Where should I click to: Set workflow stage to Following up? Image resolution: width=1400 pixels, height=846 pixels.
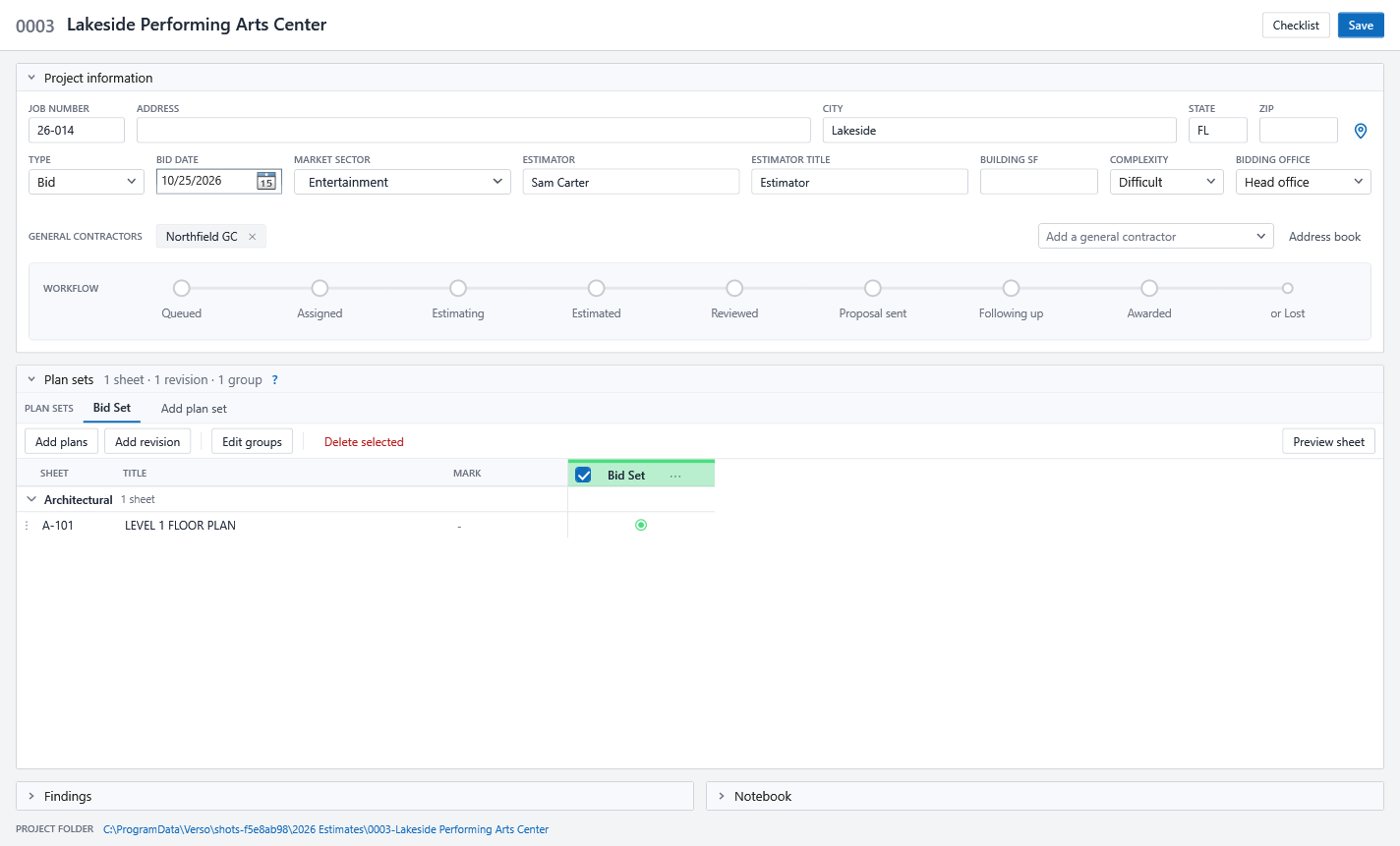click(x=1011, y=288)
